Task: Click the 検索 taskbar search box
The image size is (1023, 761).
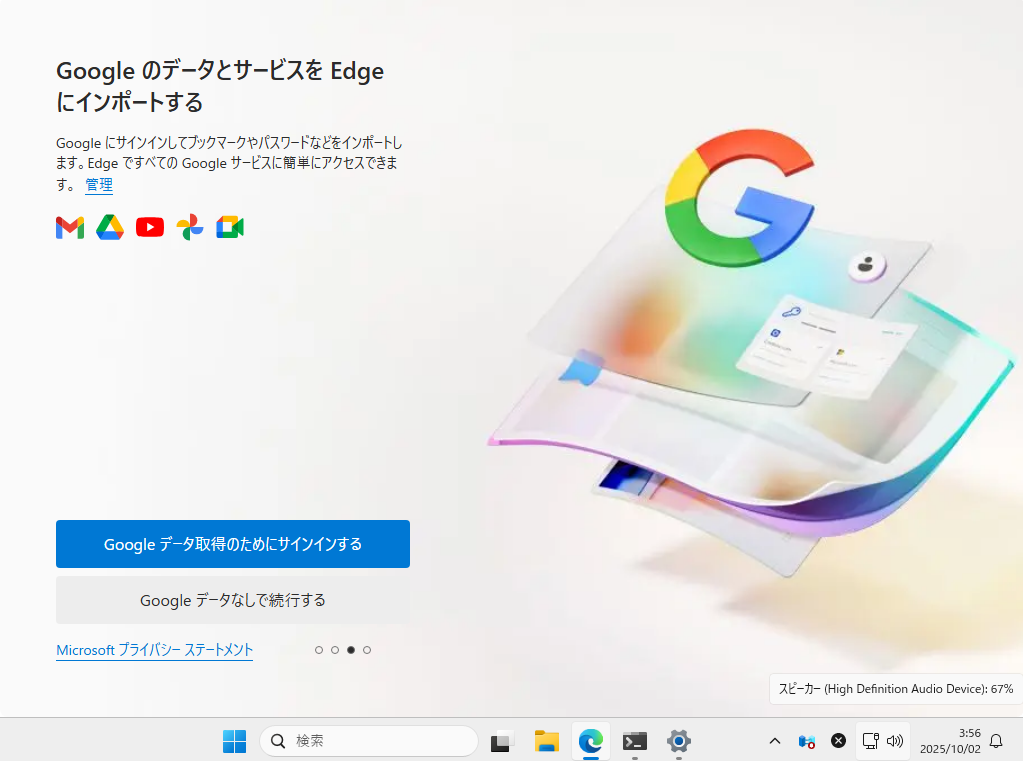Action: coord(368,741)
